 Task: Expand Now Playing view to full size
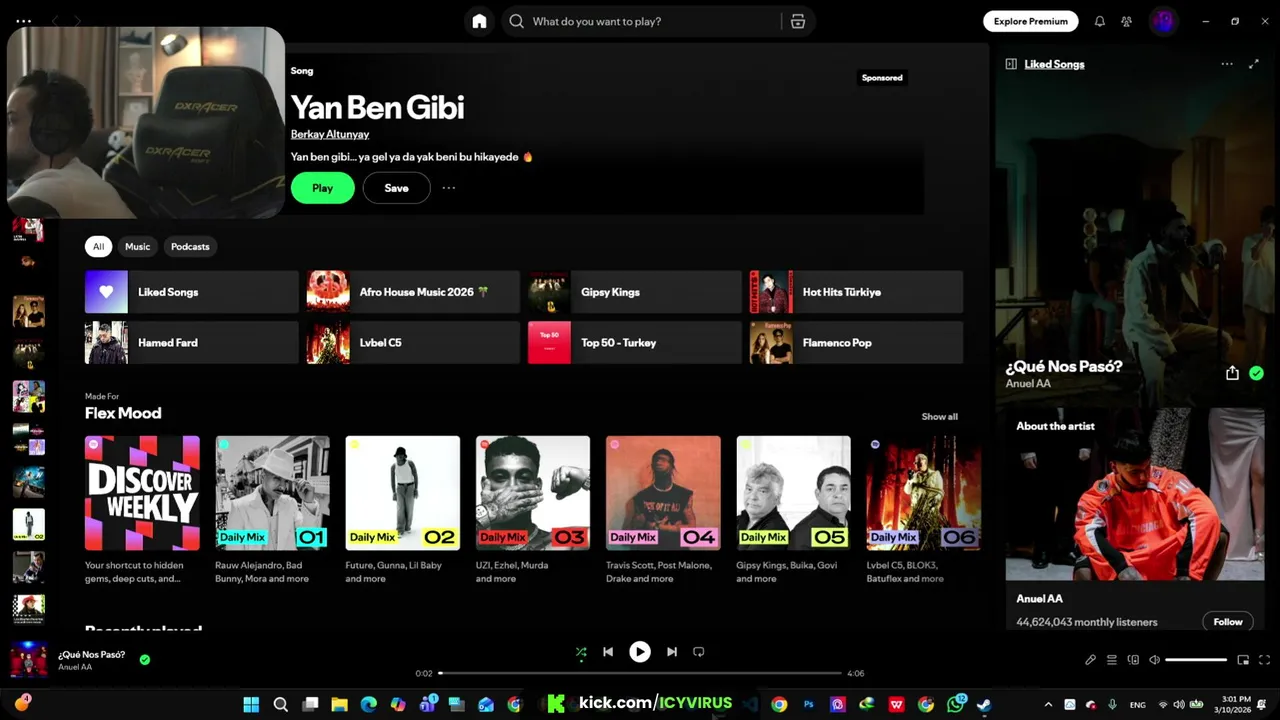(1254, 64)
